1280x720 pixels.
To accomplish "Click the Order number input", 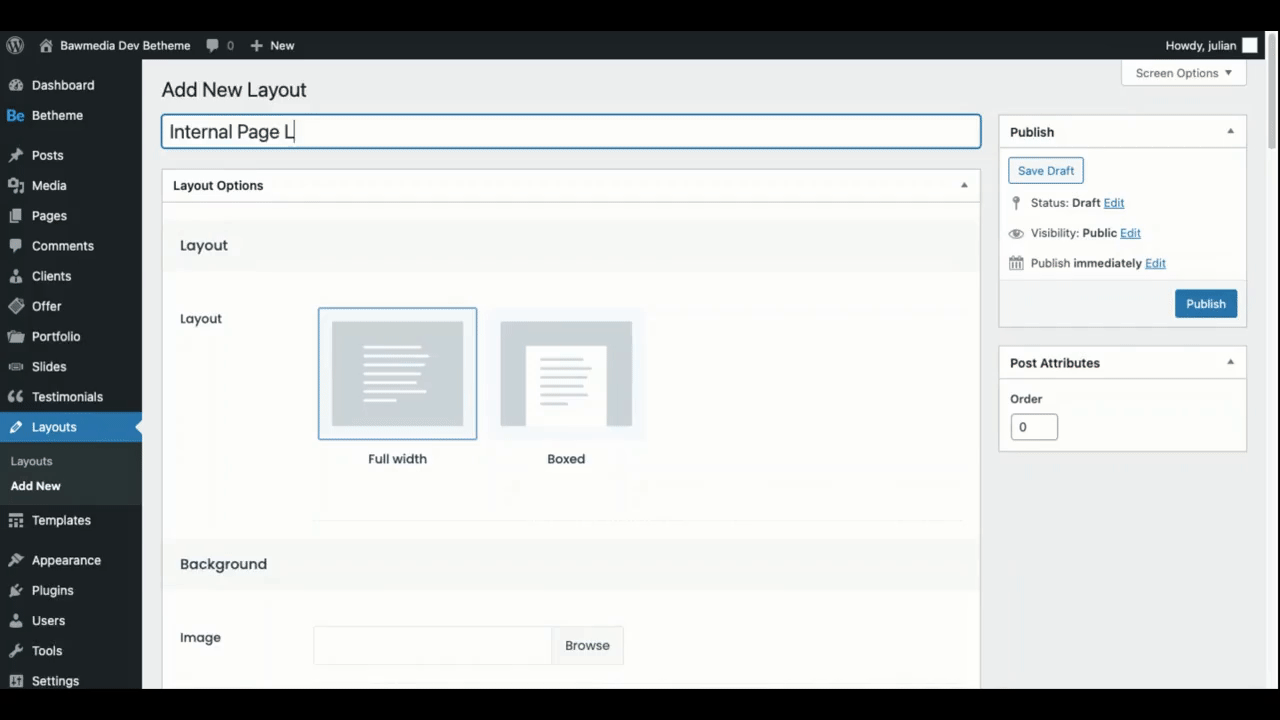I will 1034,427.
